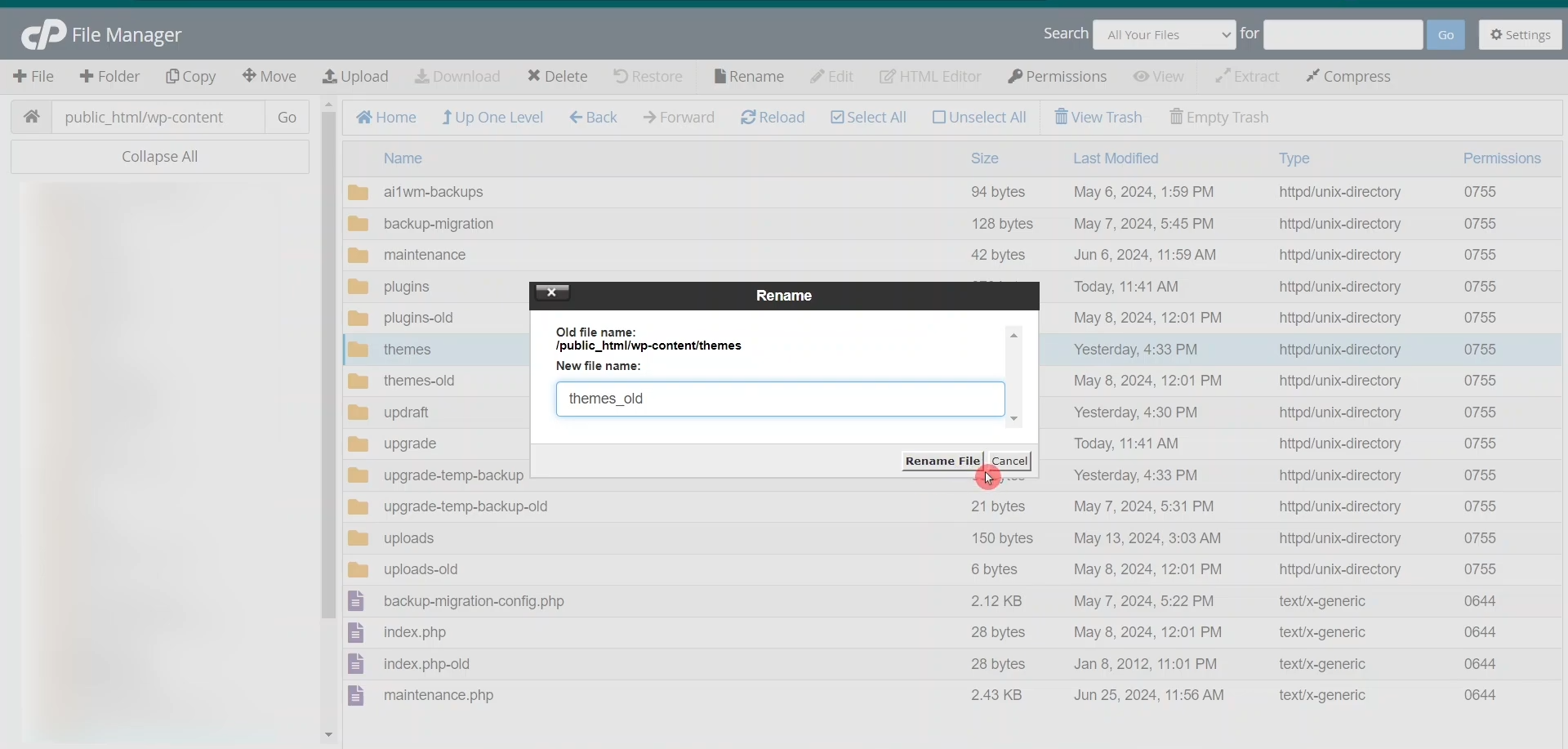Collapse All folders in the tree
The height and width of the screenshot is (749, 1568).
[x=160, y=157]
